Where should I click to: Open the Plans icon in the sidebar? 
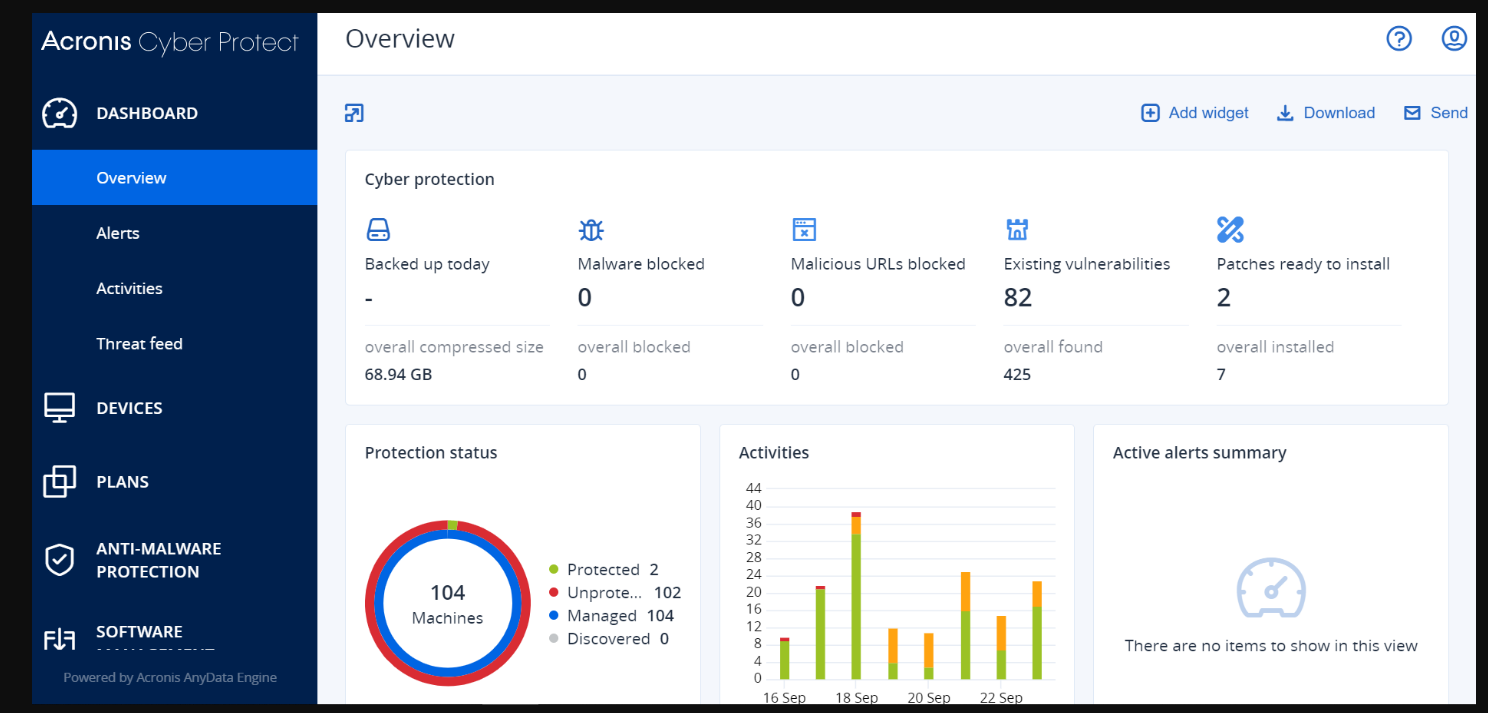pos(60,481)
